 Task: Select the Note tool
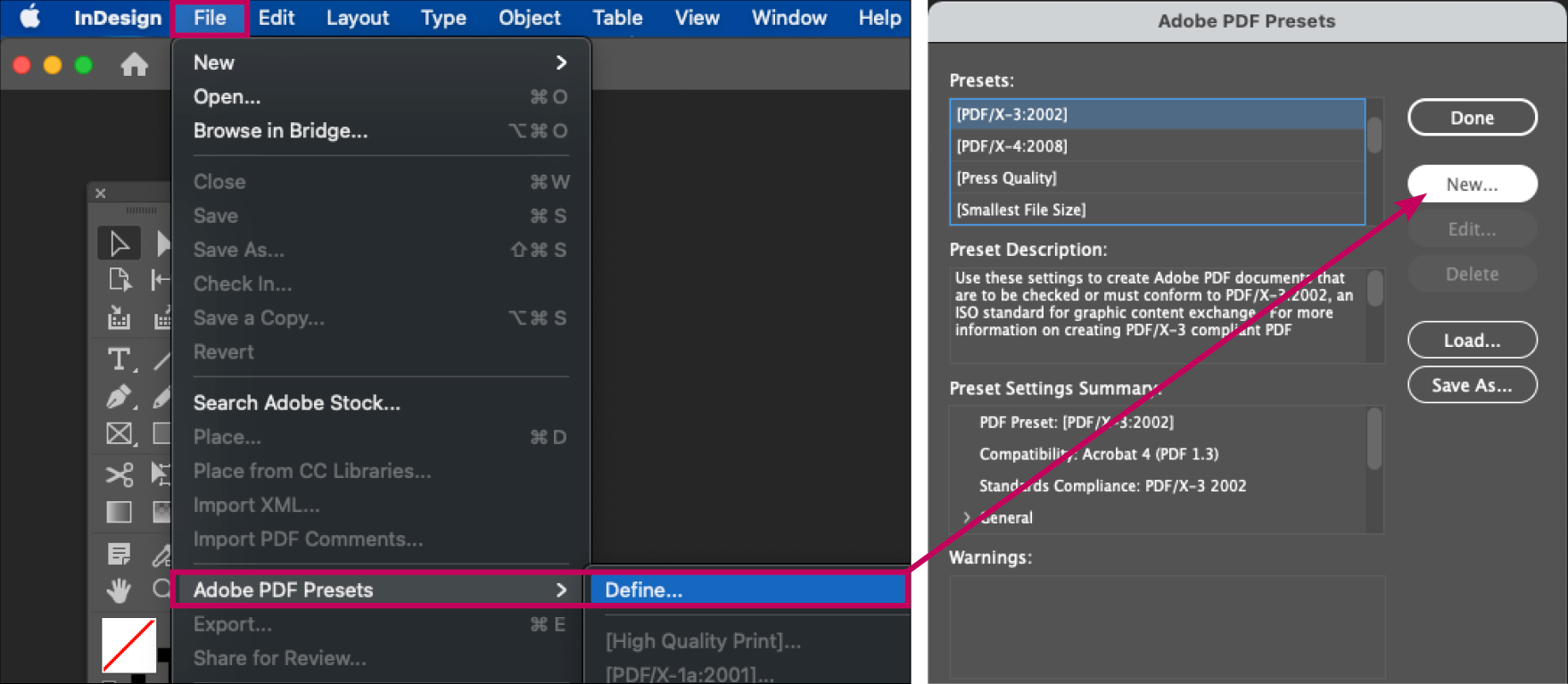tap(119, 554)
